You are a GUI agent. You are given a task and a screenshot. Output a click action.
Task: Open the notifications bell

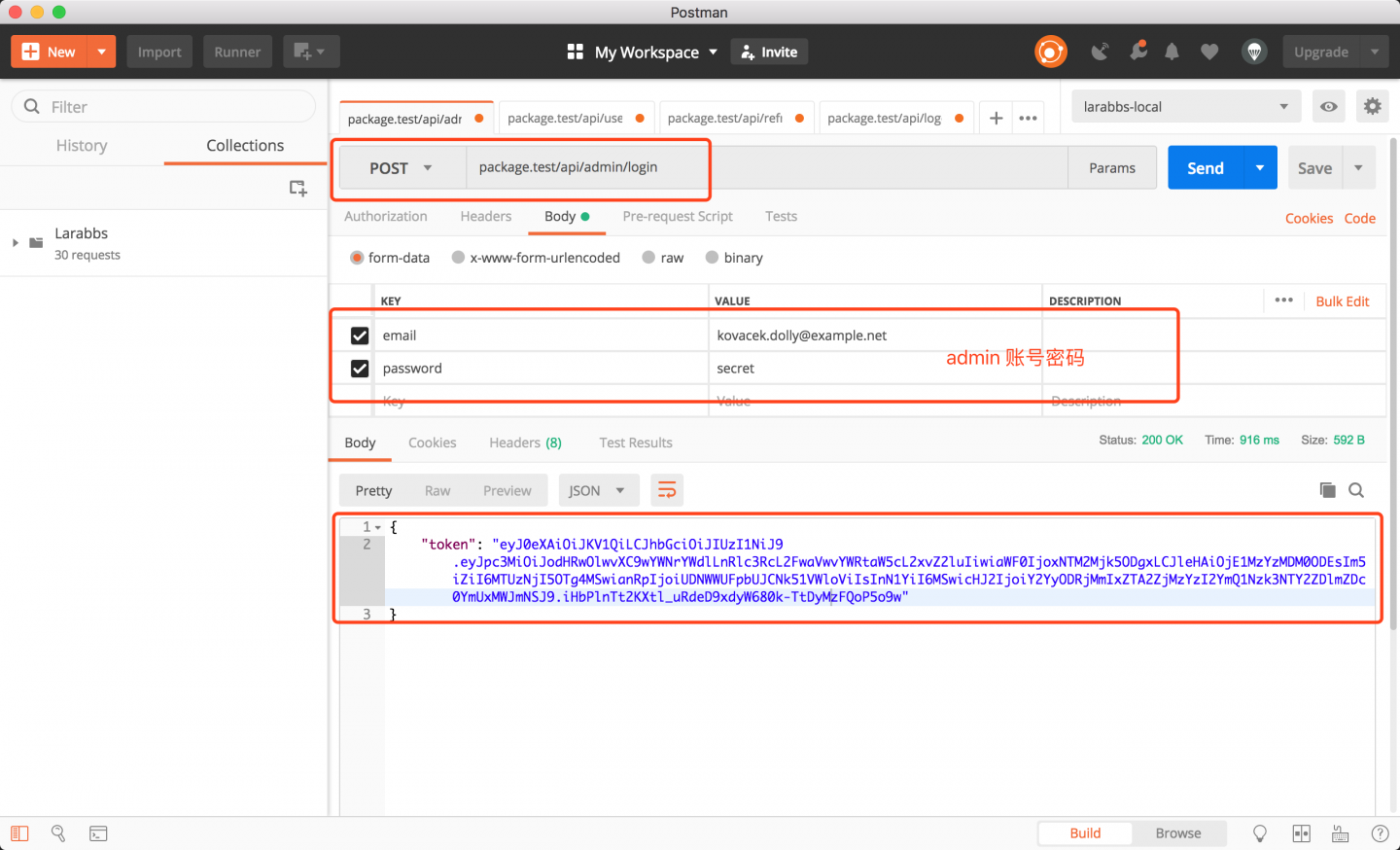(1172, 52)
